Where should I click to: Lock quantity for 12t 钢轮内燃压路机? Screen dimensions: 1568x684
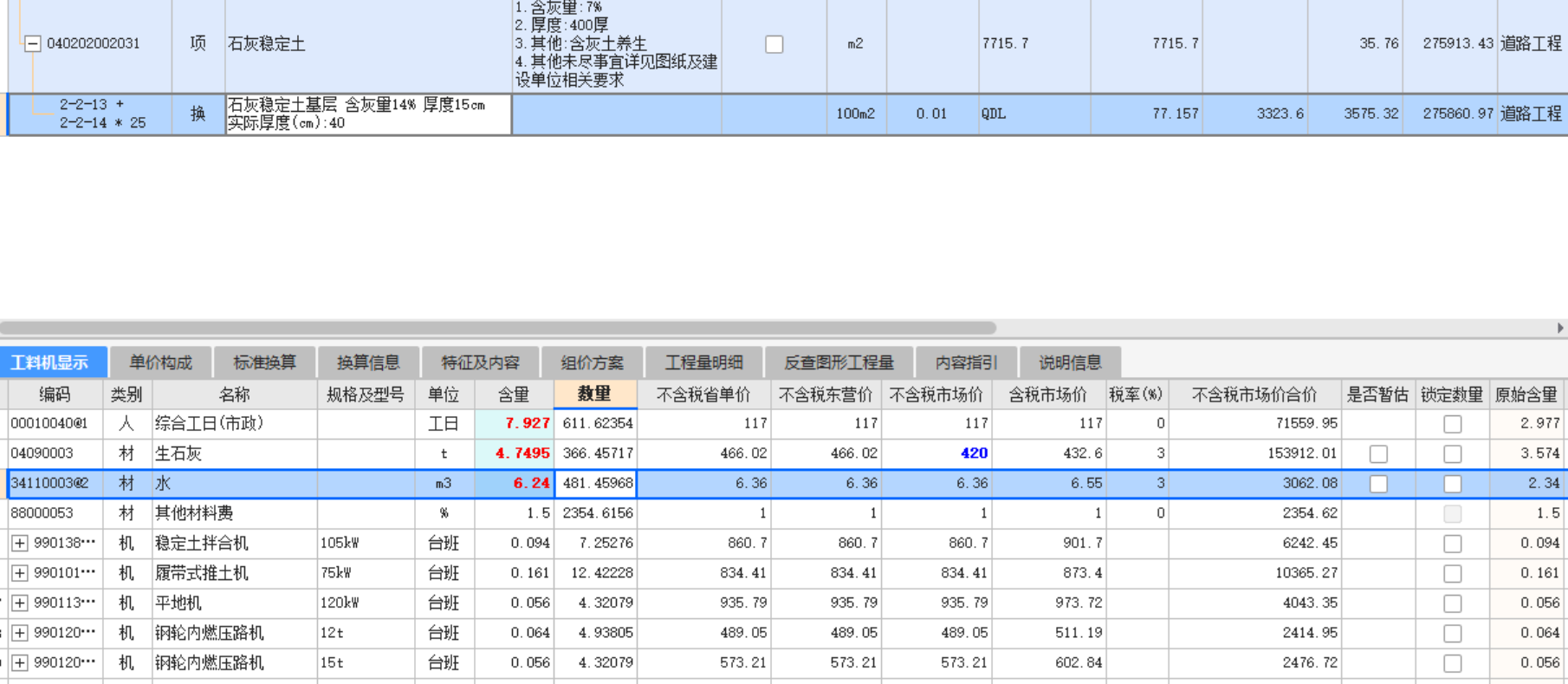(x=1453, y=634)
